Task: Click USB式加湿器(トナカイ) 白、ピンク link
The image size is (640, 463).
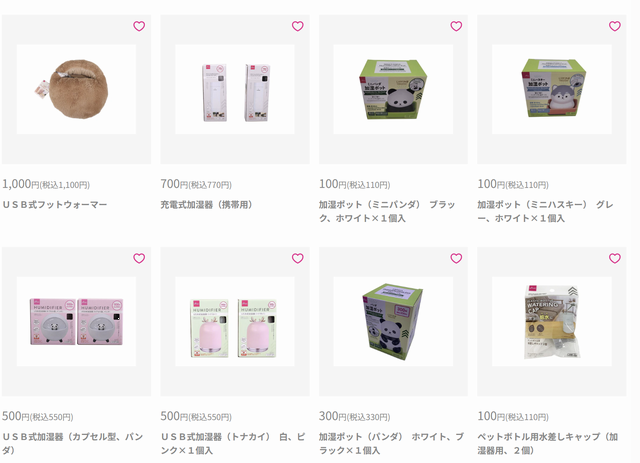Action: tap(233, 443)
